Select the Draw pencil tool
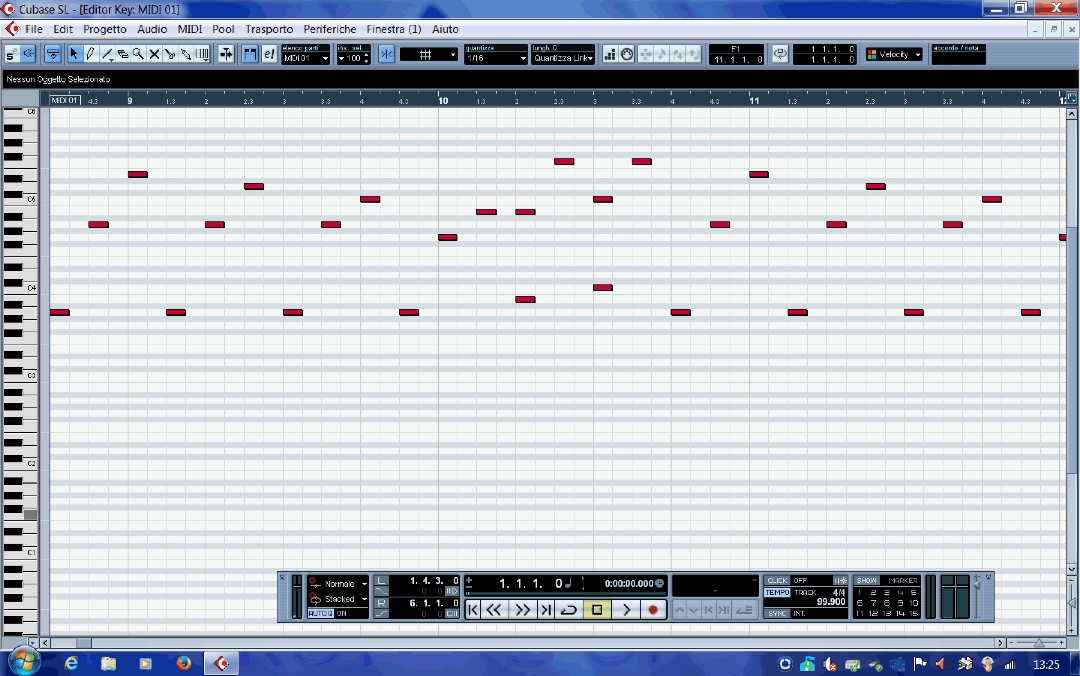The height and width of the screenshot is (676, 1080). [x=90, y=54]
